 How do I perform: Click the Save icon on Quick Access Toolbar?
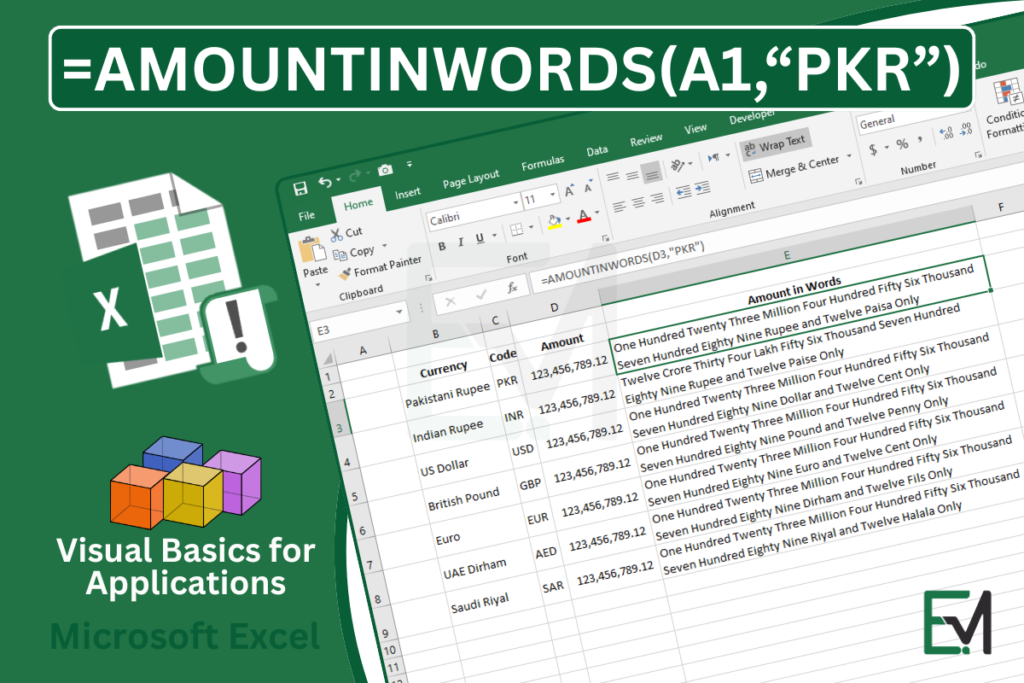[x=301, y=188]
